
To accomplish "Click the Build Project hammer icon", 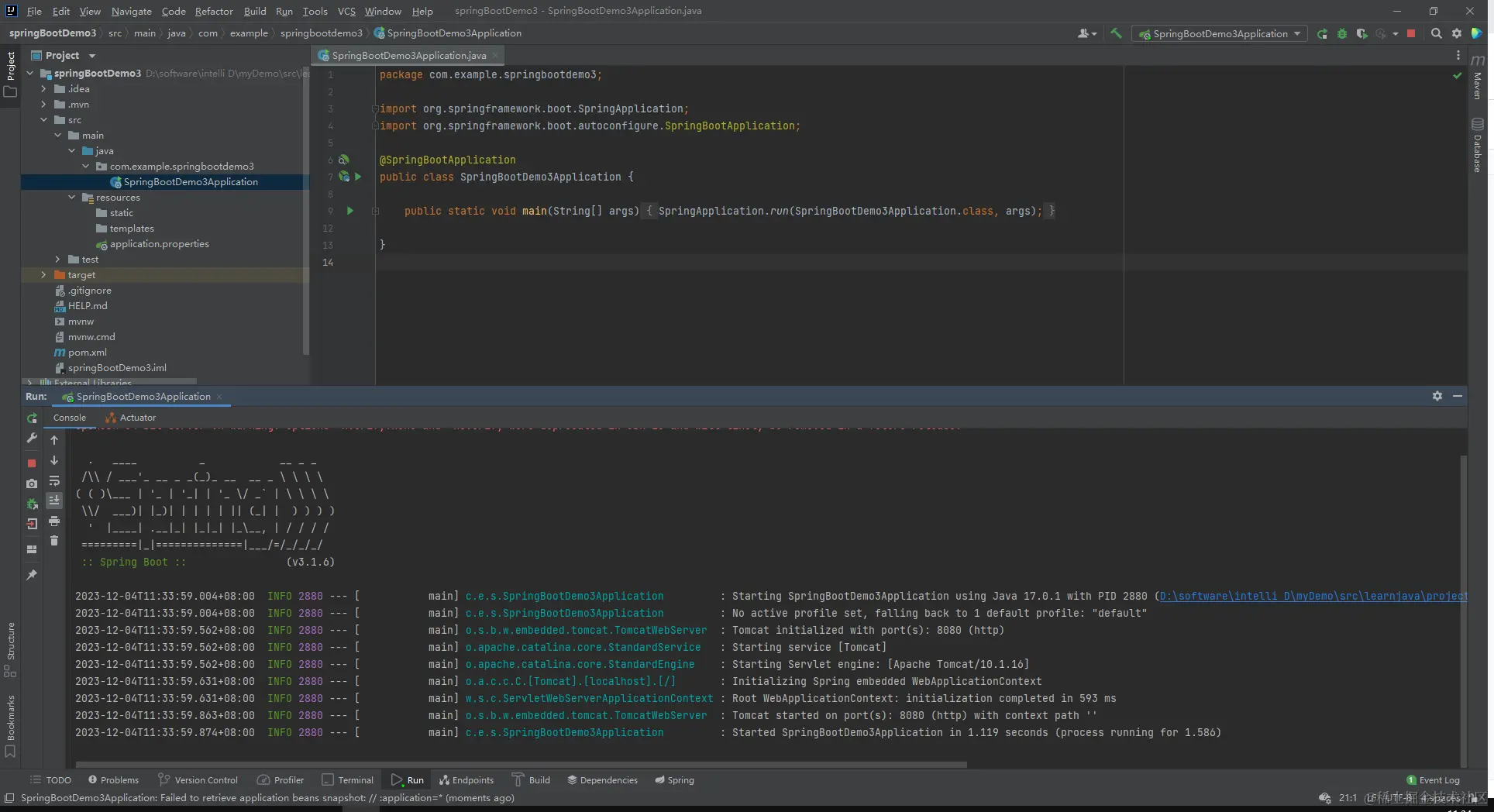I will (1116, 33).
